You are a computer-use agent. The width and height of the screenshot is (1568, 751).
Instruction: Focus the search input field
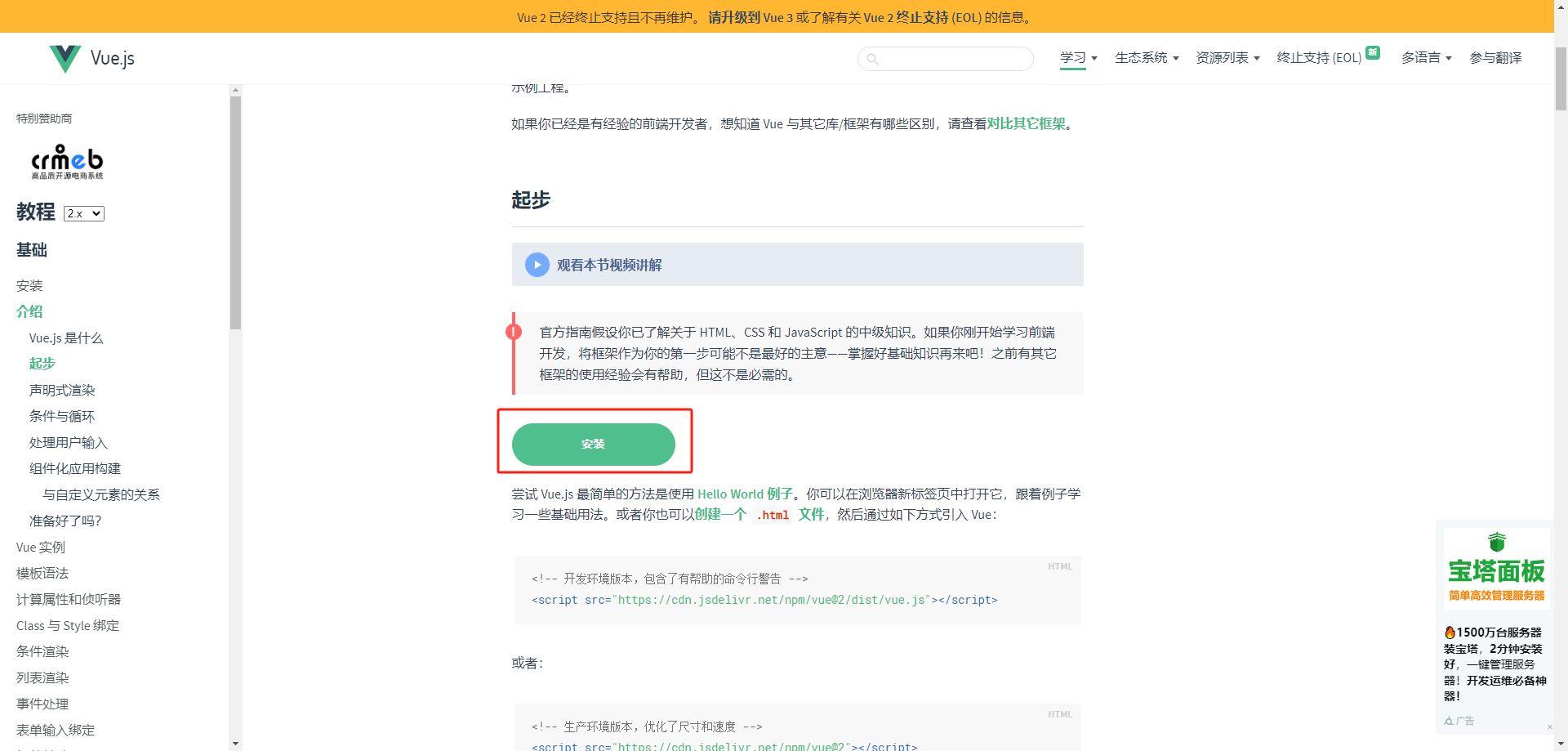tap(946, 59)
